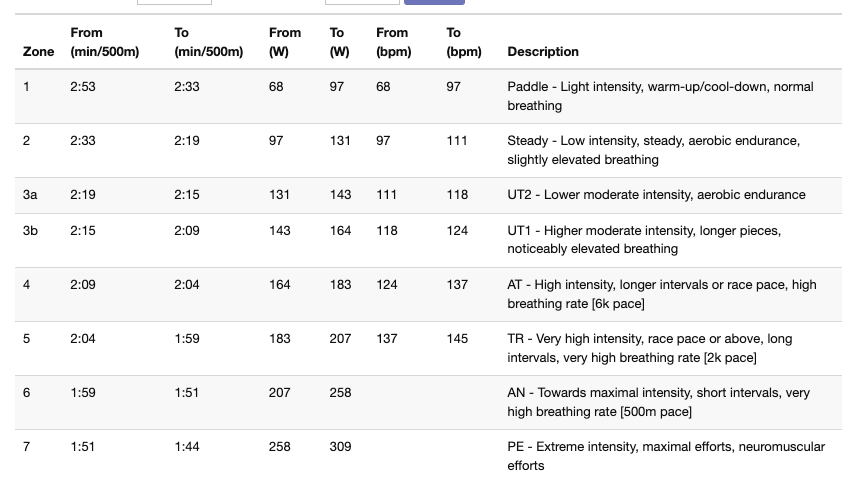The width and height of the screenshot is (857, 501).
Task: Click the Zone column header
Action: pos(38,51)
